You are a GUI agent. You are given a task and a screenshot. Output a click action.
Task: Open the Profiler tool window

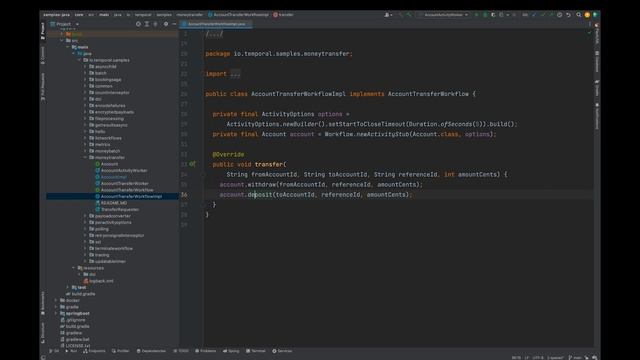pyautogui.click(x=120, y=351)
